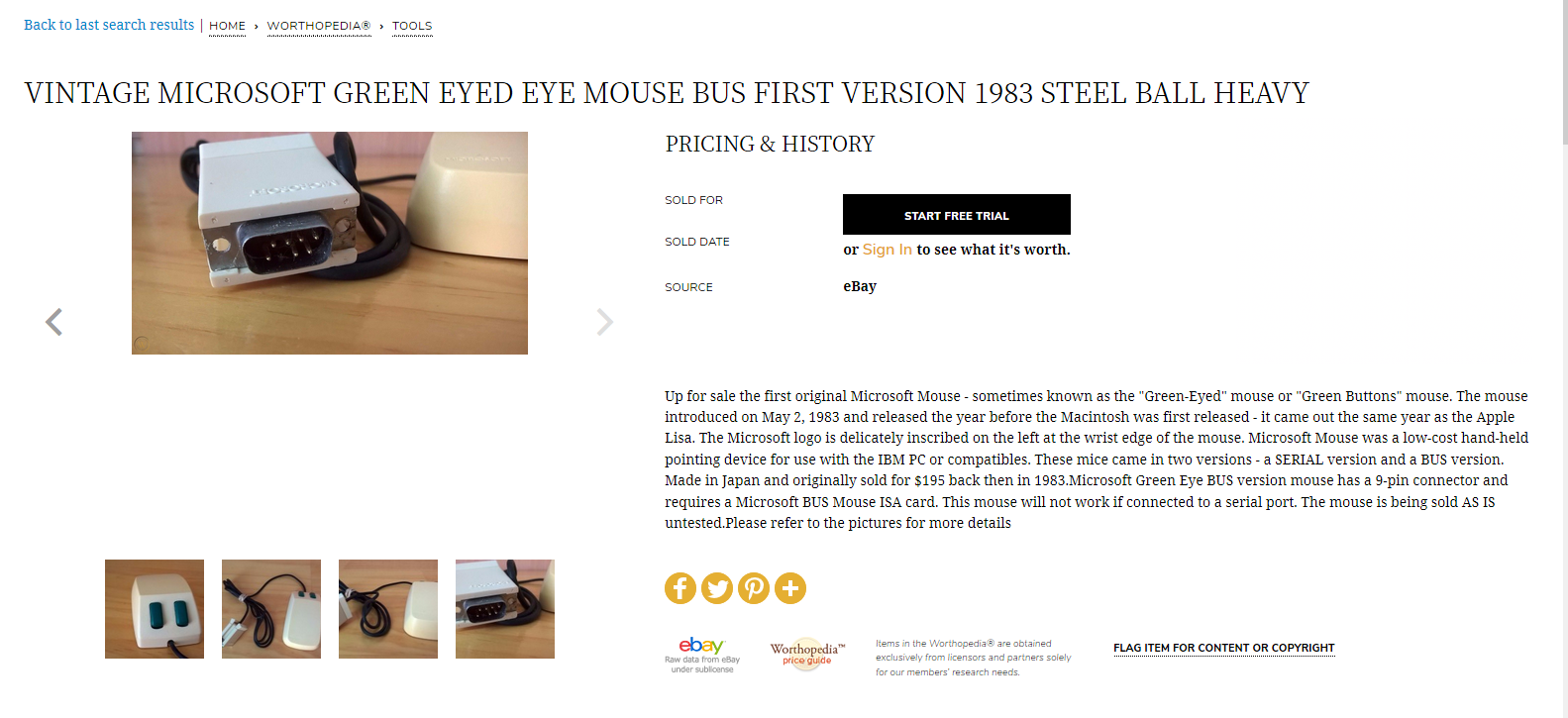Click the main connector product photo

click(330, 243)
